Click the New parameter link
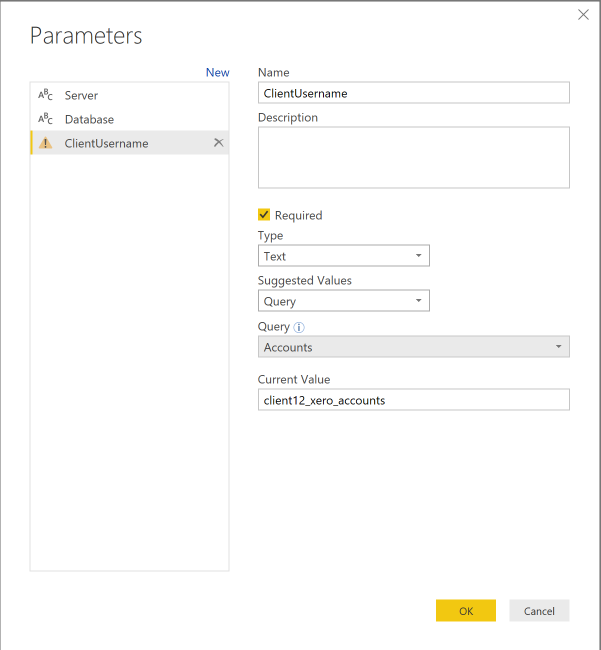 tap(218, 73)
